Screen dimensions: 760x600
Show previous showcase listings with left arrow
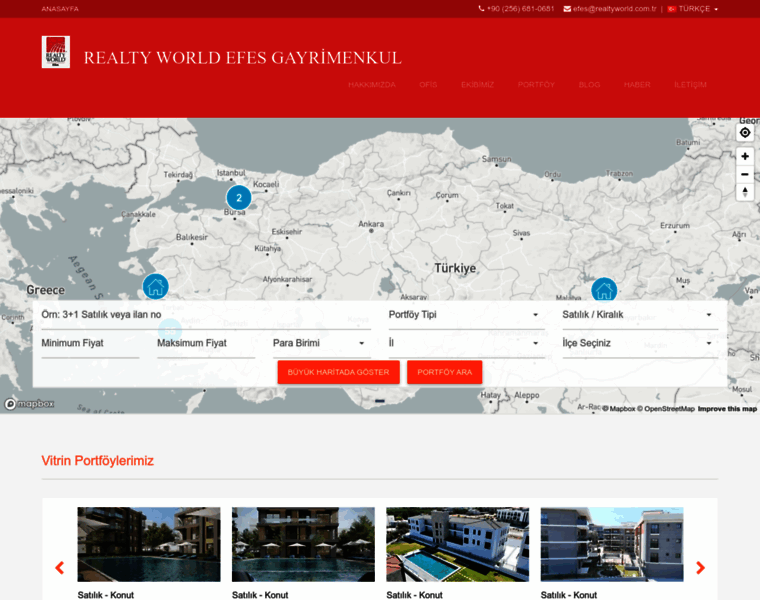[x=60, y=568]
